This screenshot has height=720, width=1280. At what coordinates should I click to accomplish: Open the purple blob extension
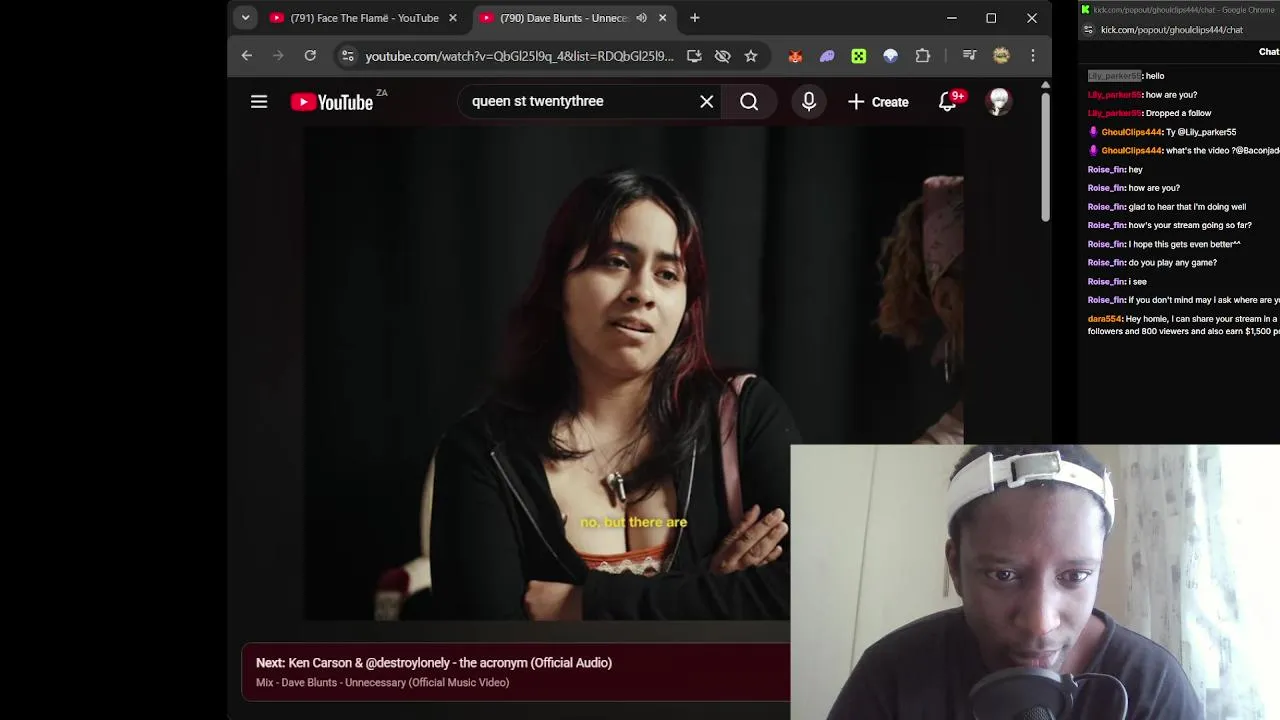tap(827, 56)
